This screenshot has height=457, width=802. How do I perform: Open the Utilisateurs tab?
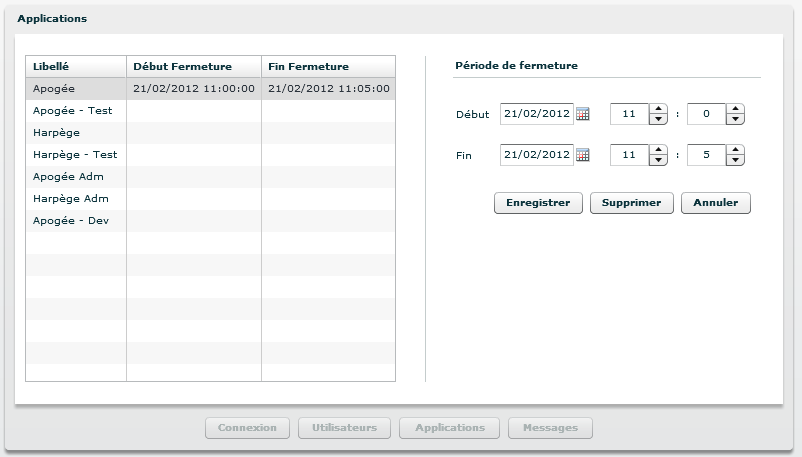(x=344, y=428)
